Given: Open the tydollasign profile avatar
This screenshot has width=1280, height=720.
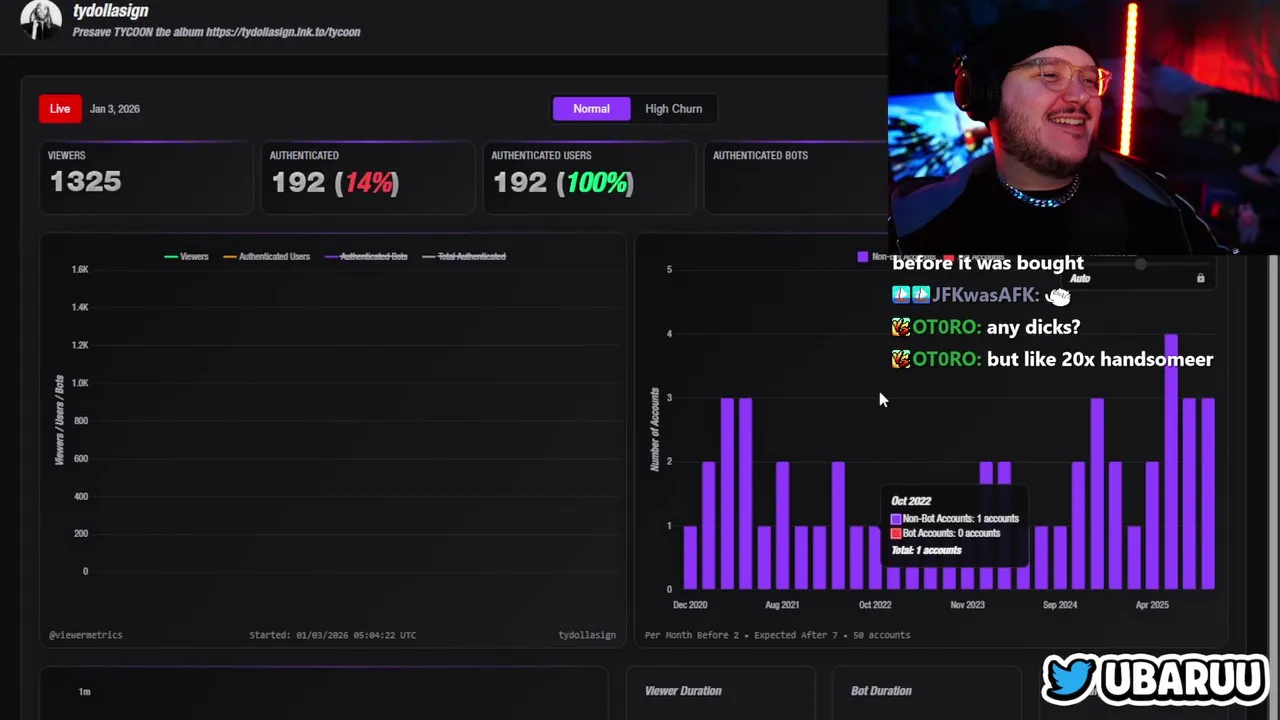Looking at the screenshot, I should [x=41, y=20].
